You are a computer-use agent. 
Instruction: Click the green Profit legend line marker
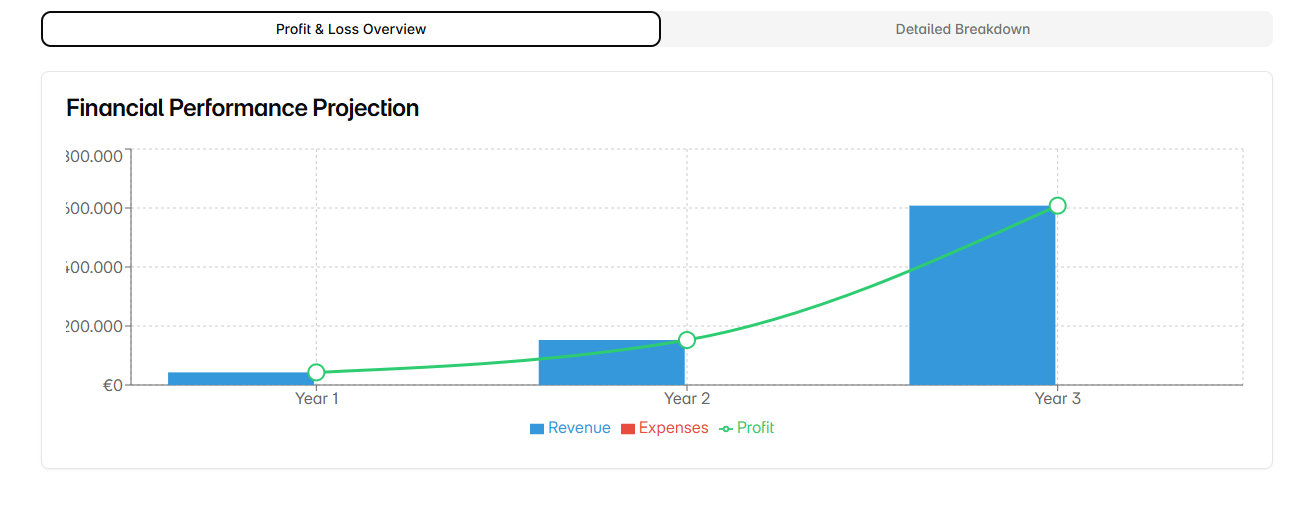pyautogui.click(x=726, y=429)
